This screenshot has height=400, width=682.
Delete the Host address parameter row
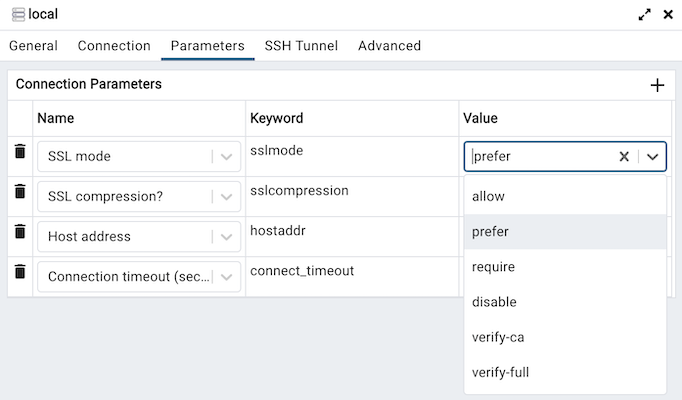point(20,231)
